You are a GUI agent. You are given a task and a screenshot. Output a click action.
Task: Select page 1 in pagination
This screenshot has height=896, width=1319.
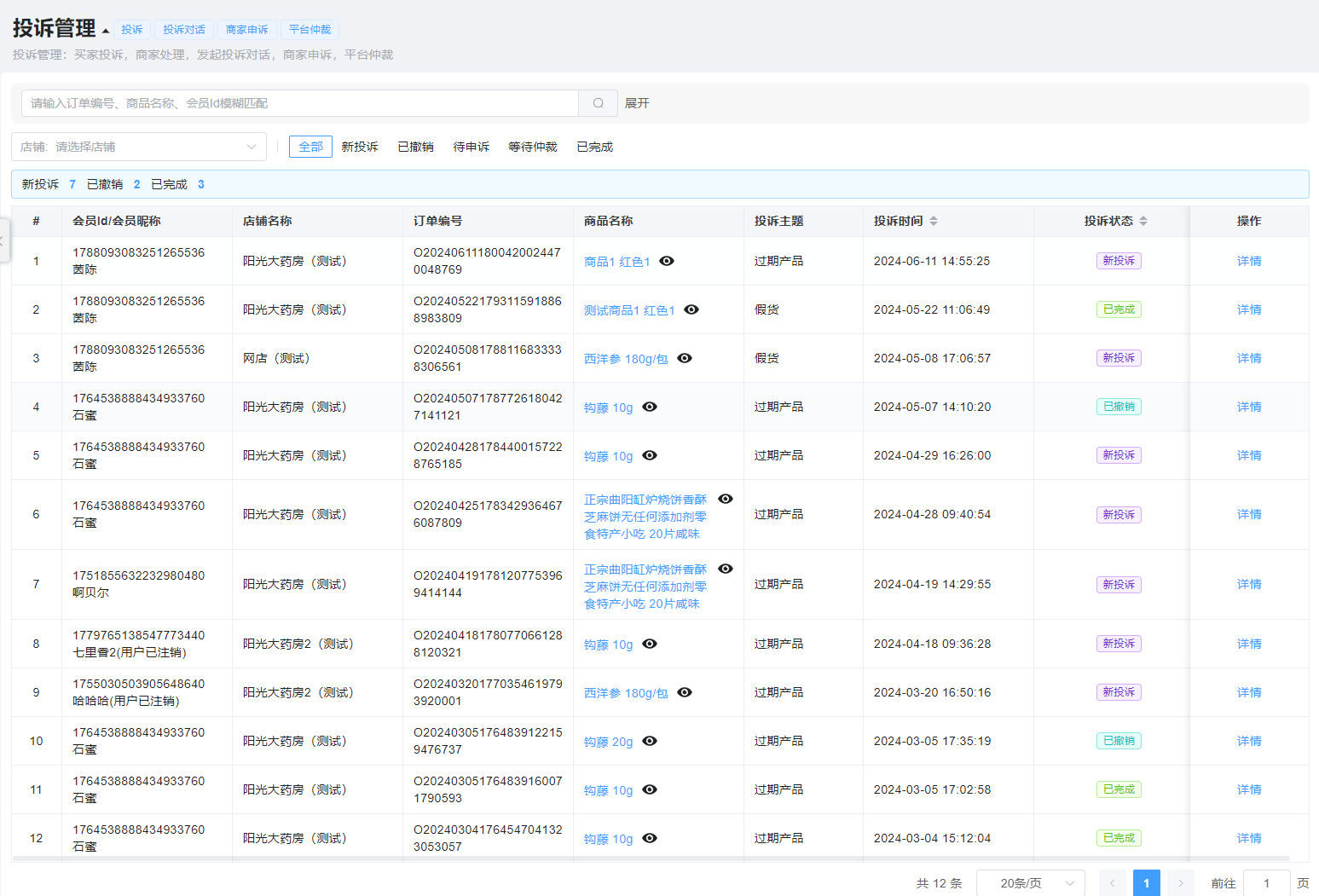point(1147,883)
